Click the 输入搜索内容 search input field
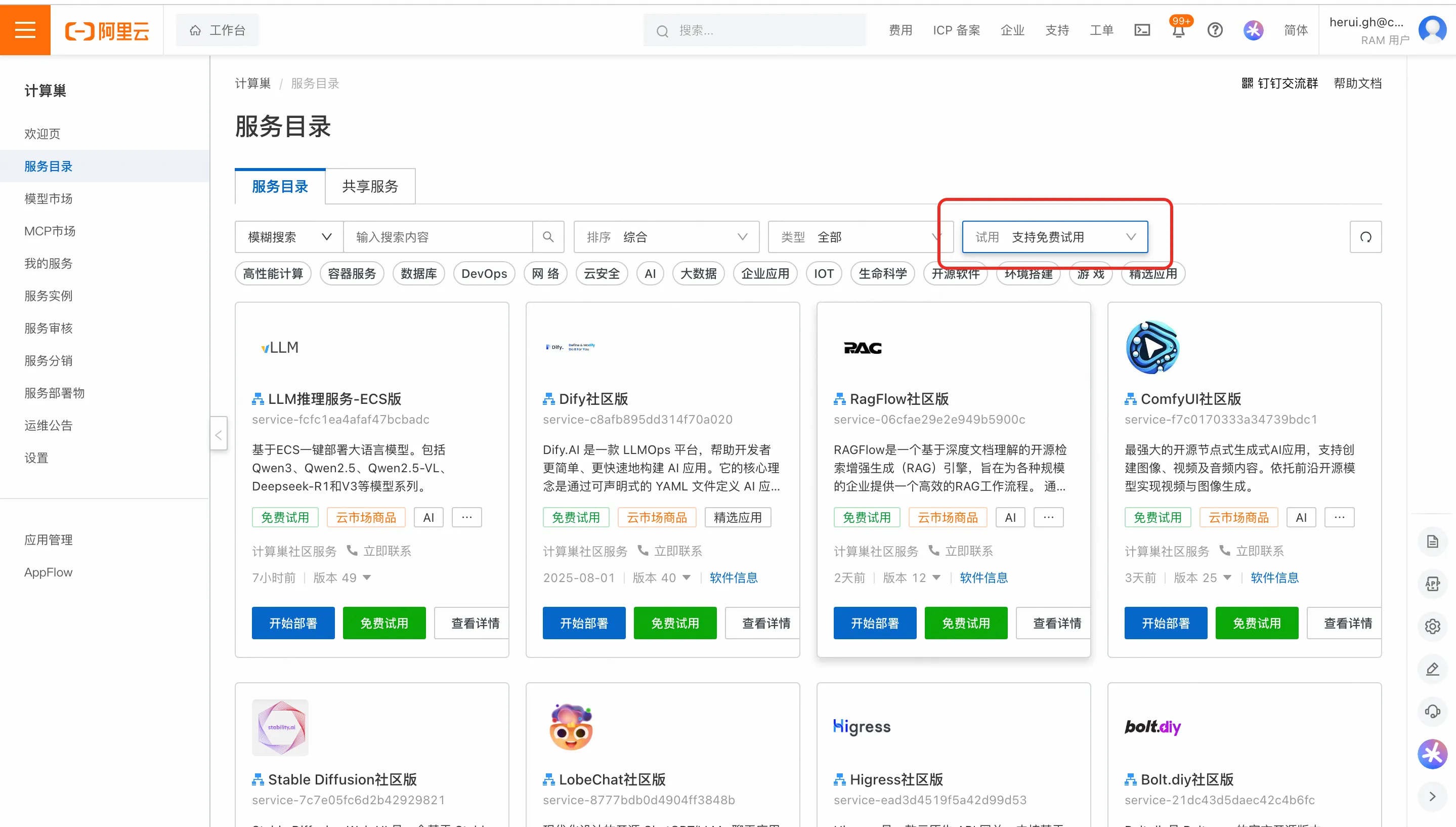1456x827 pixels. [x=440, y=237]
